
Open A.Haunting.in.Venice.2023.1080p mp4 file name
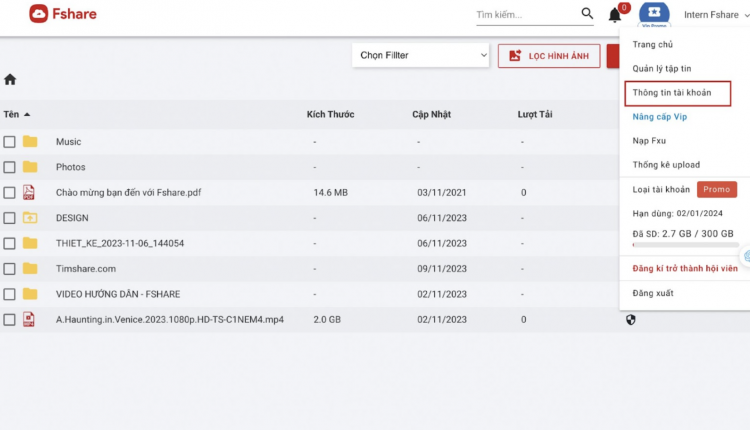(169, 319)
